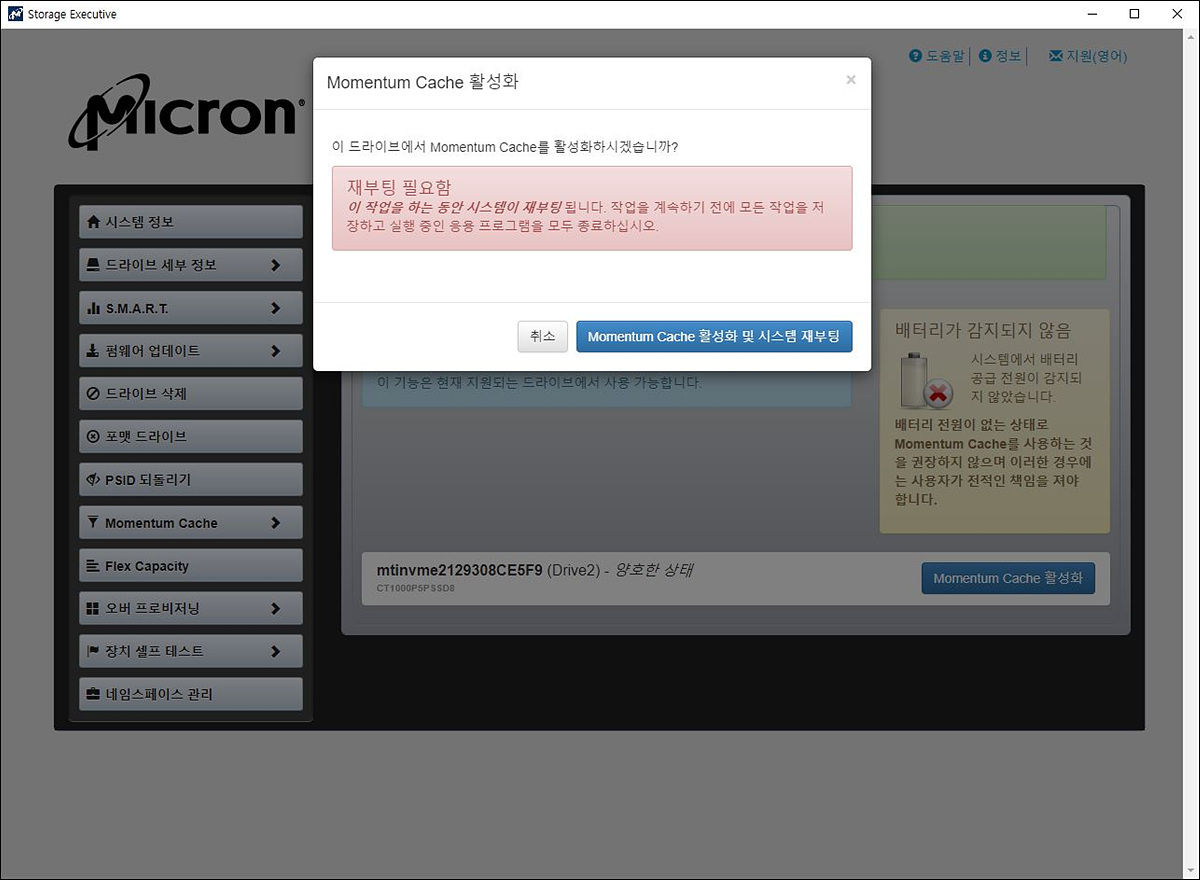The height and width of the screenshot is (880, 1200).
Task: Click the briefcase icon beside 네임스페이스 관리
Action: (x=94, y=694)
